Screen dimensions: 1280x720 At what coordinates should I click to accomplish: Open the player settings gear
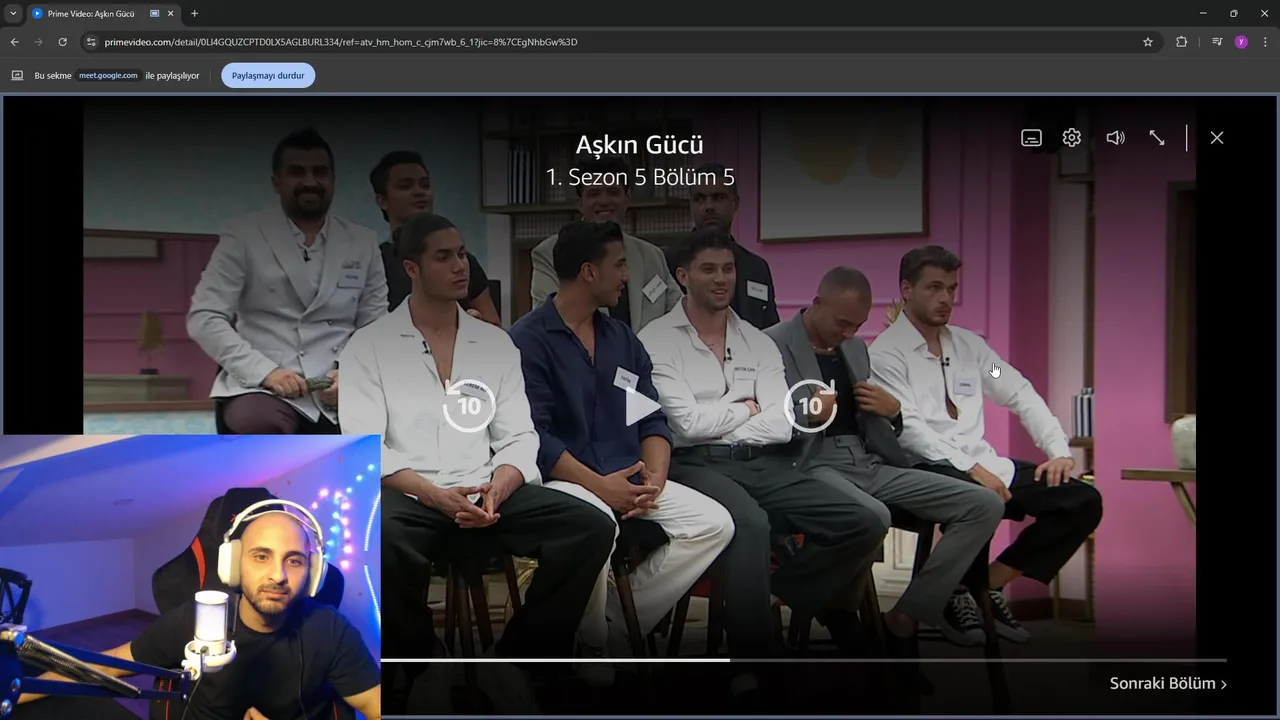(1072, 138)
